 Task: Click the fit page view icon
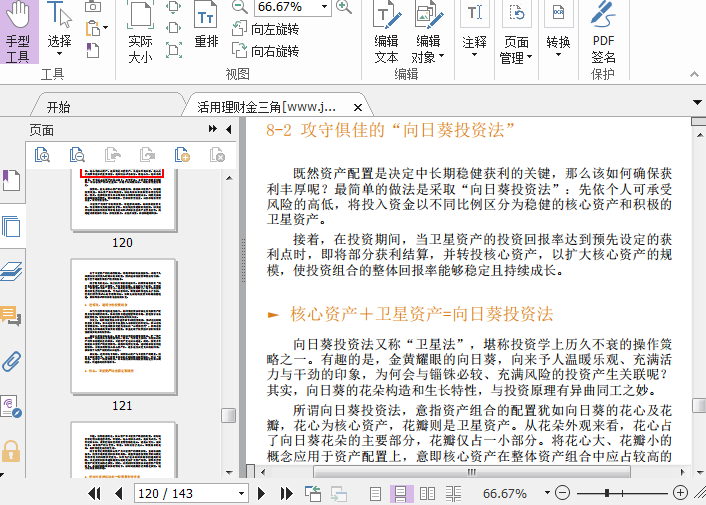(174, 6)
